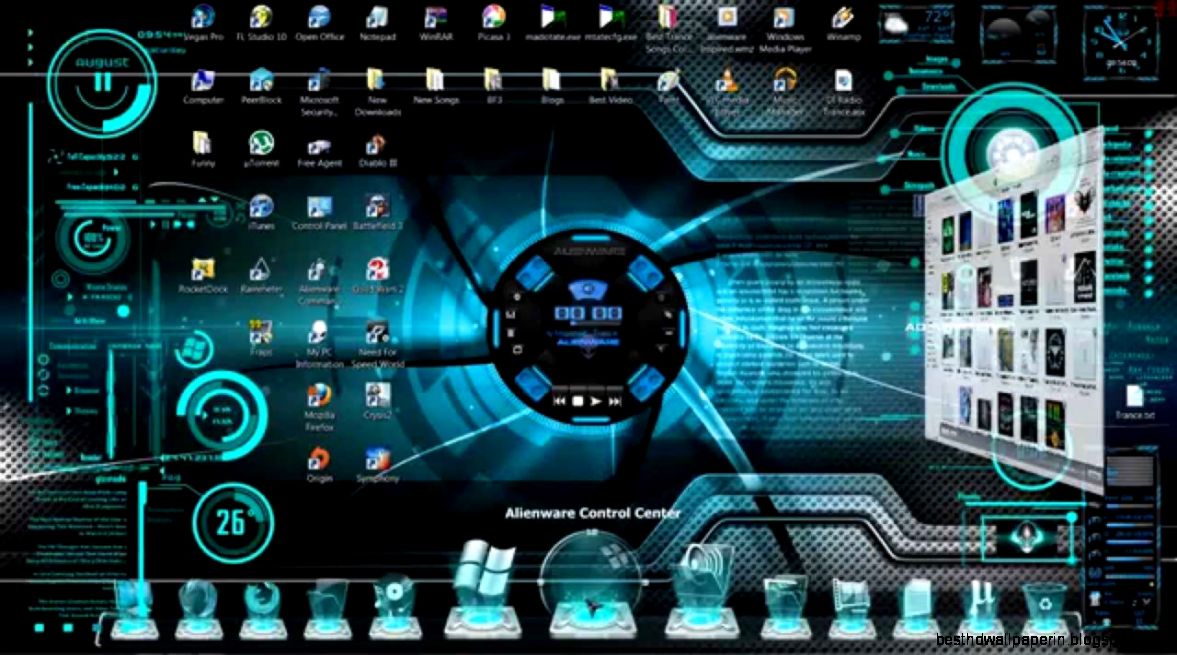This screenshot has height=655, width=1177.
Task: Open the Rainmeter icon
Action: [262, 270]
